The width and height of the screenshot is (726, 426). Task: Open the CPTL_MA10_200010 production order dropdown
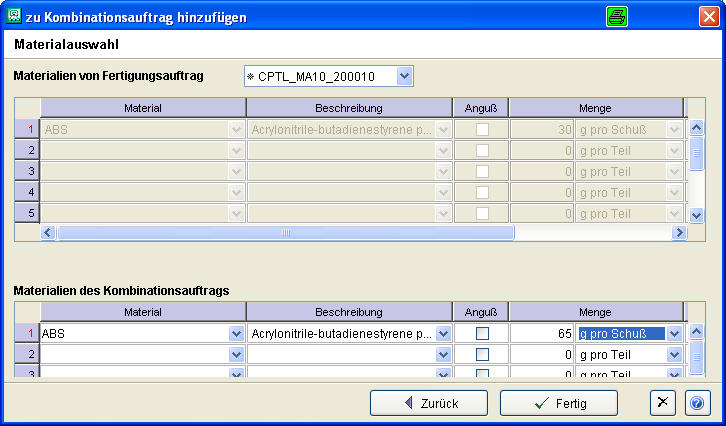[x=404, y=76]
